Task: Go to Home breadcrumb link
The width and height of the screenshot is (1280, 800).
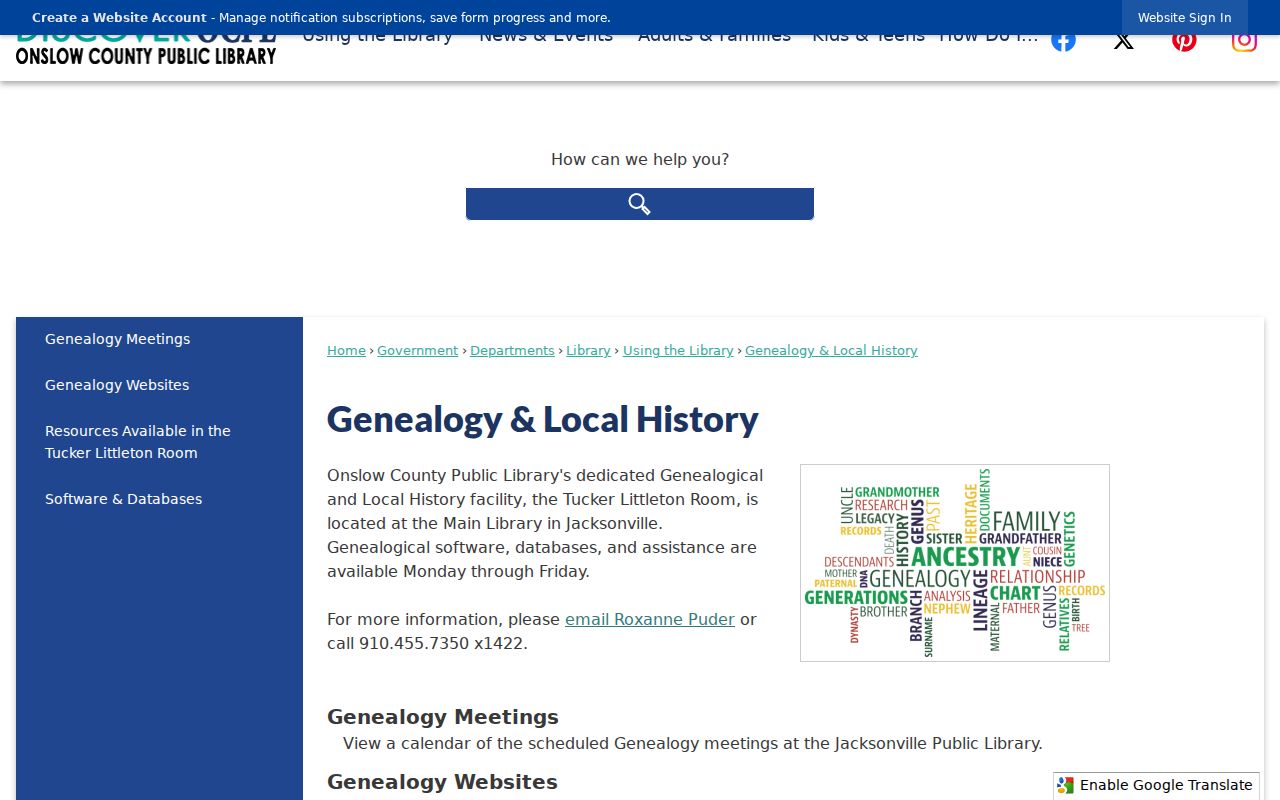Action: tap(346, 351)
